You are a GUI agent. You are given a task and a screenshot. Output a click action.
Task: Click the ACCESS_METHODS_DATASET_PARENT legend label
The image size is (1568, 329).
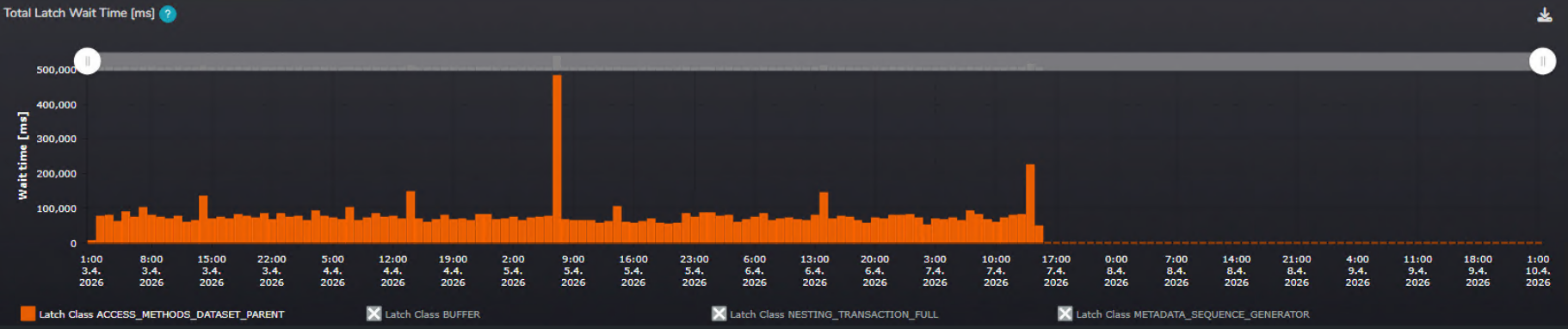pos(161,314)
